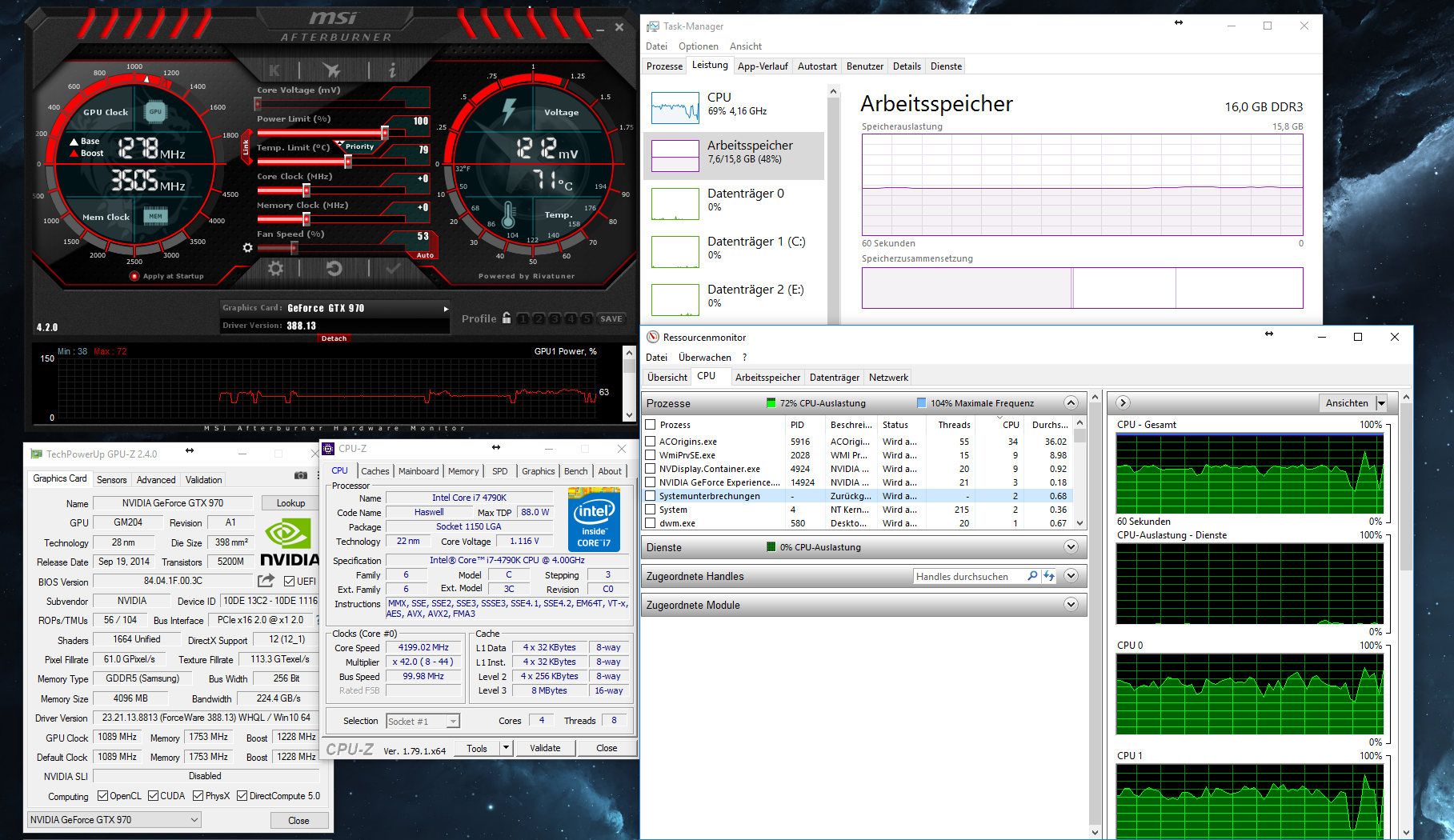1454x840 pixels.
Task: Select Afterburner profile slot 2
Action: click(539, 318)
